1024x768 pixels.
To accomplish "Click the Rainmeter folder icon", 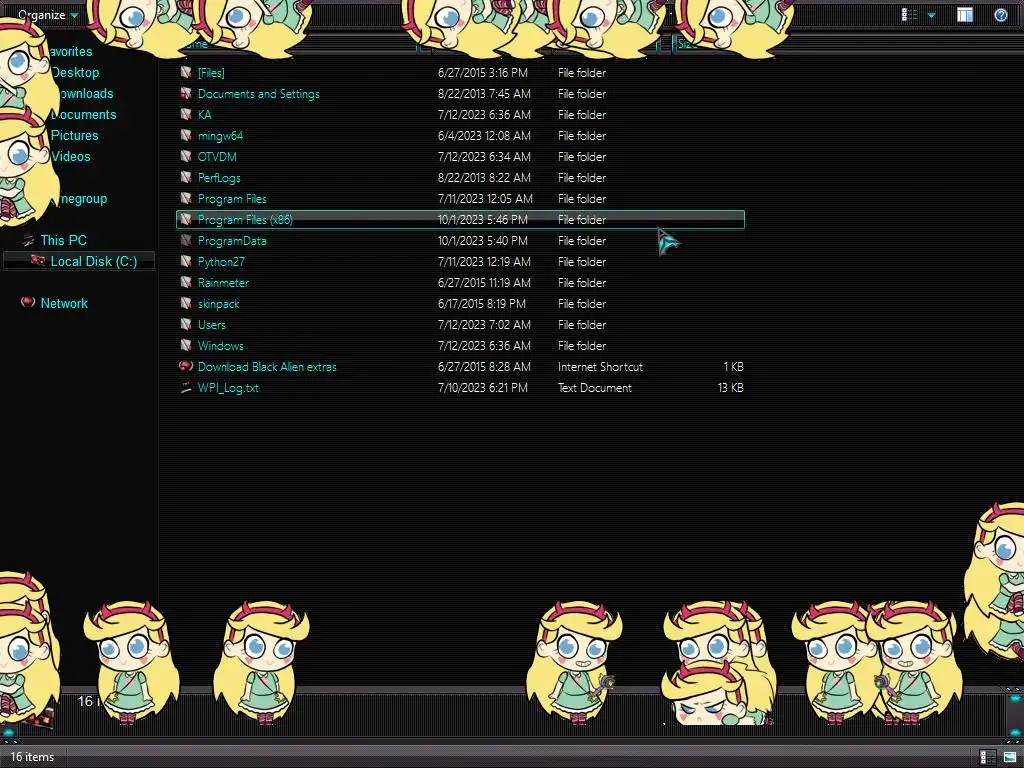I will pos(186,282).
